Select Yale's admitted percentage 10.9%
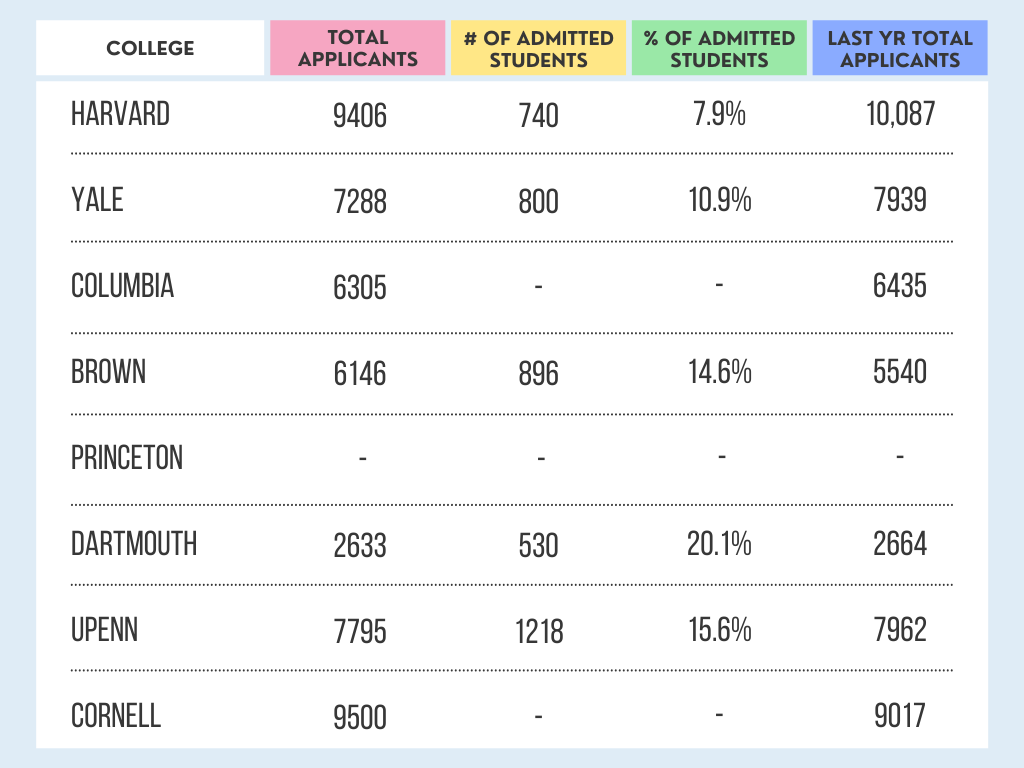The height and width of the screenshot is (768, 1024). click(719, 200)
